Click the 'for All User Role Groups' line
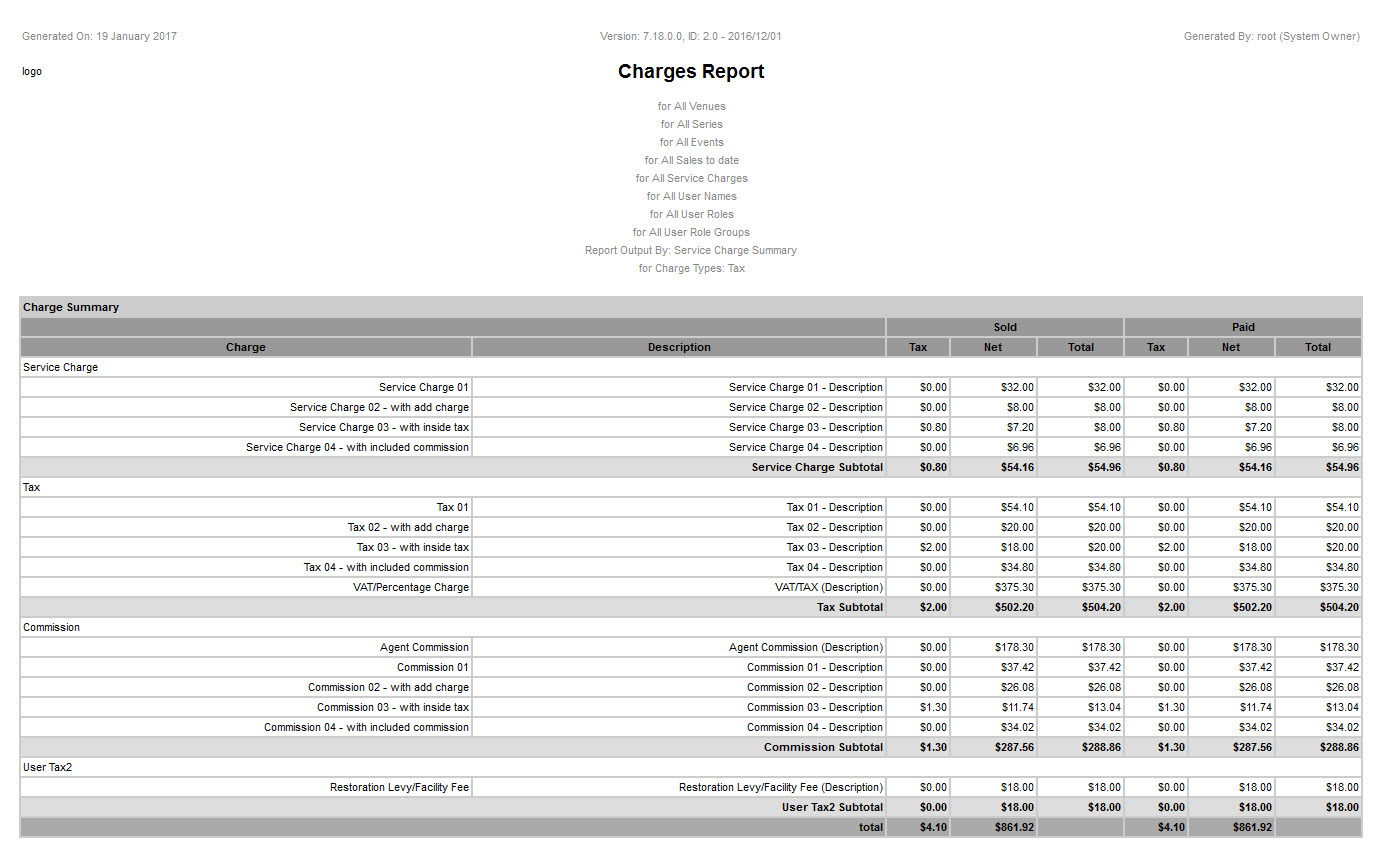 tap(691, 232)
